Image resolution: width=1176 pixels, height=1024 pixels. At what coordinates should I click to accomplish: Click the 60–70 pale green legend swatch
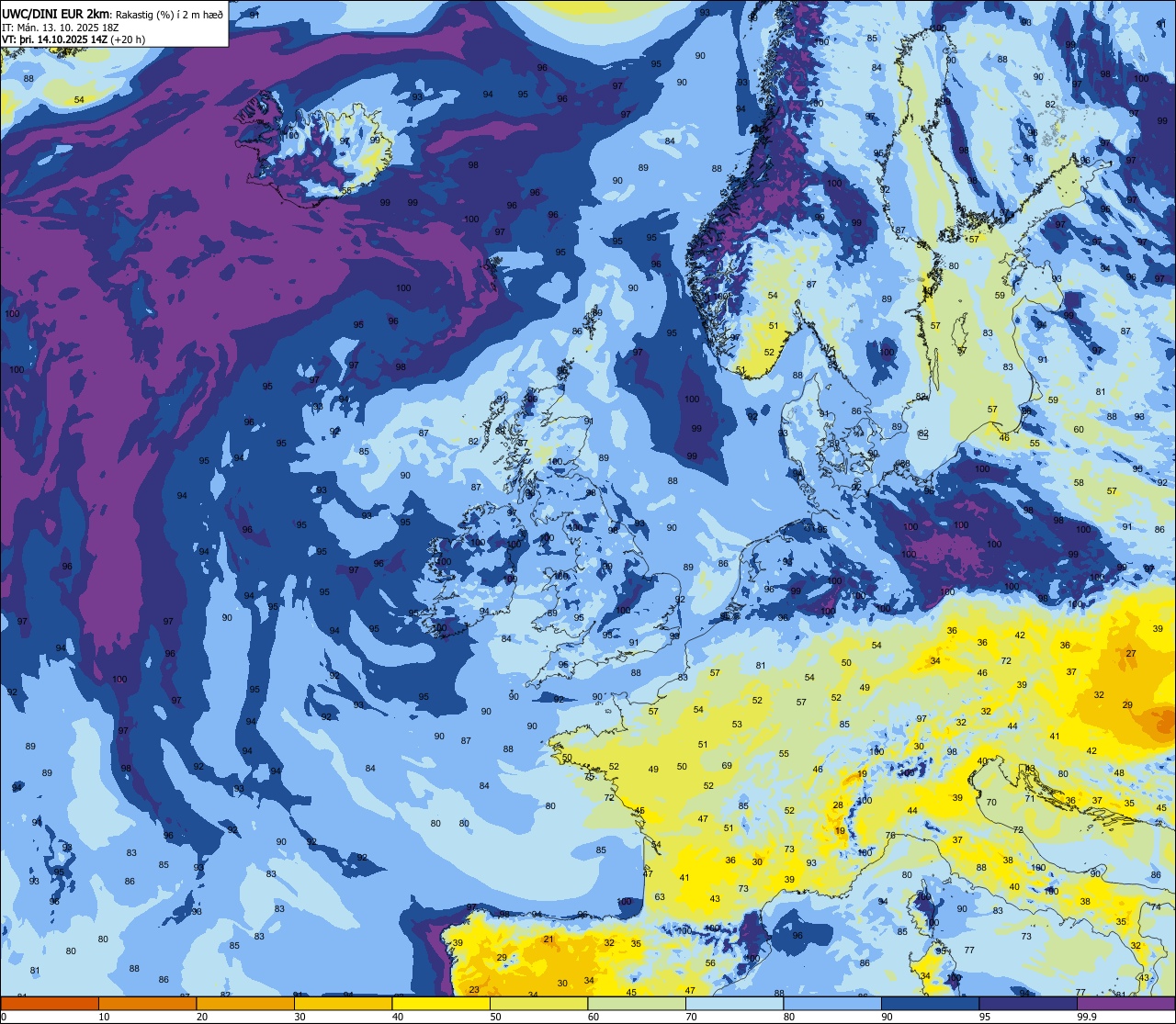point(636,1004)
